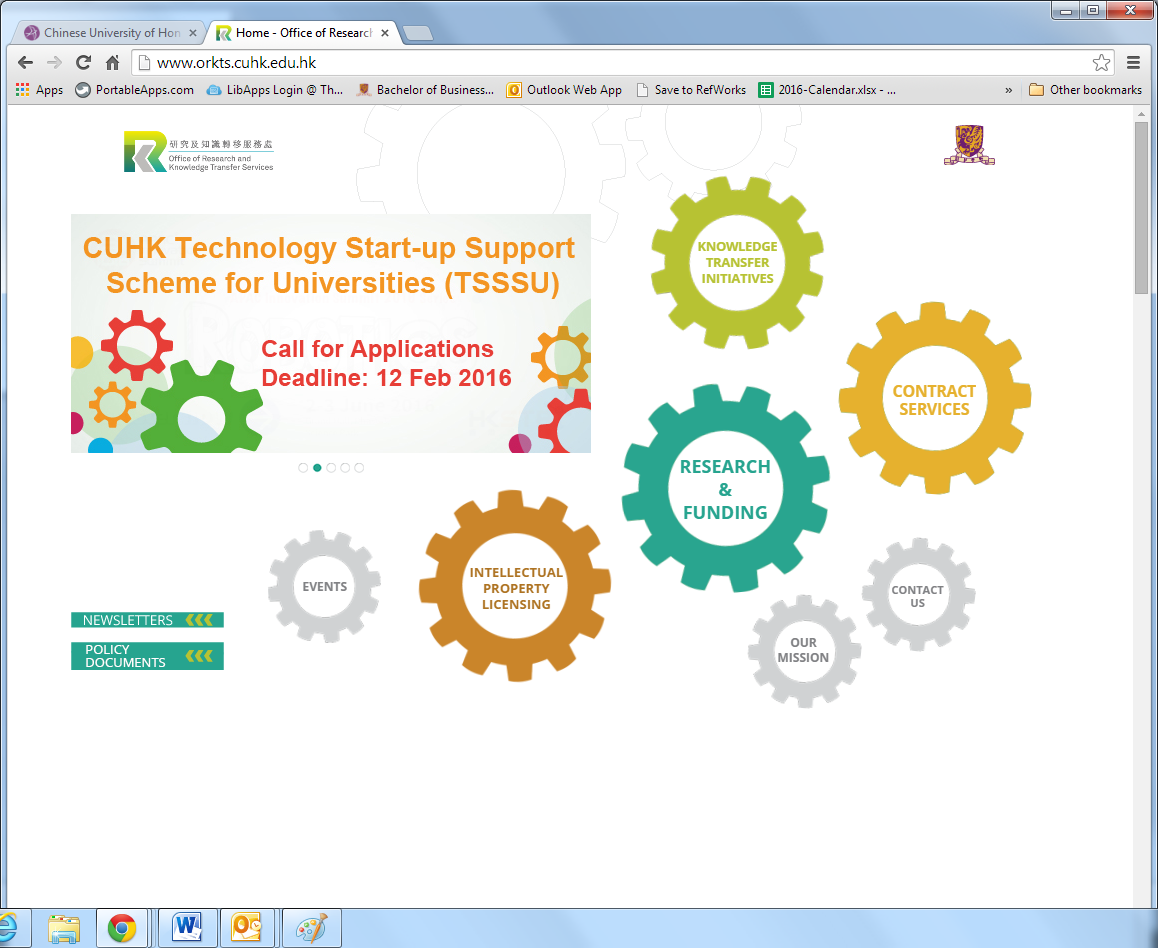This screenshot has width=1158, height=948.
Task: Expand hidden bookmarks with double chevron
Action: (1009, 90)
